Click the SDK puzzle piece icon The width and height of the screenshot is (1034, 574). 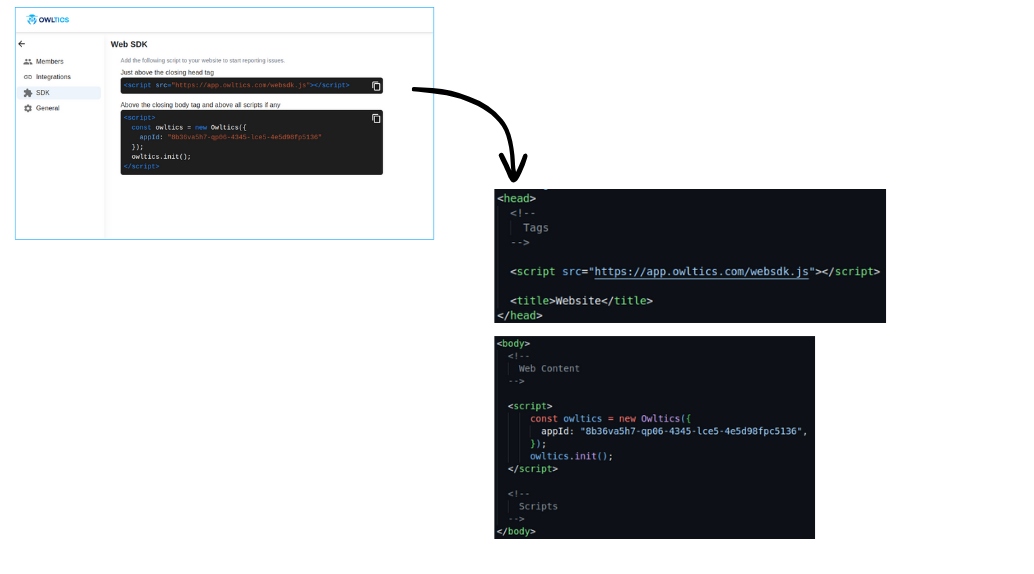coord(28,93)
